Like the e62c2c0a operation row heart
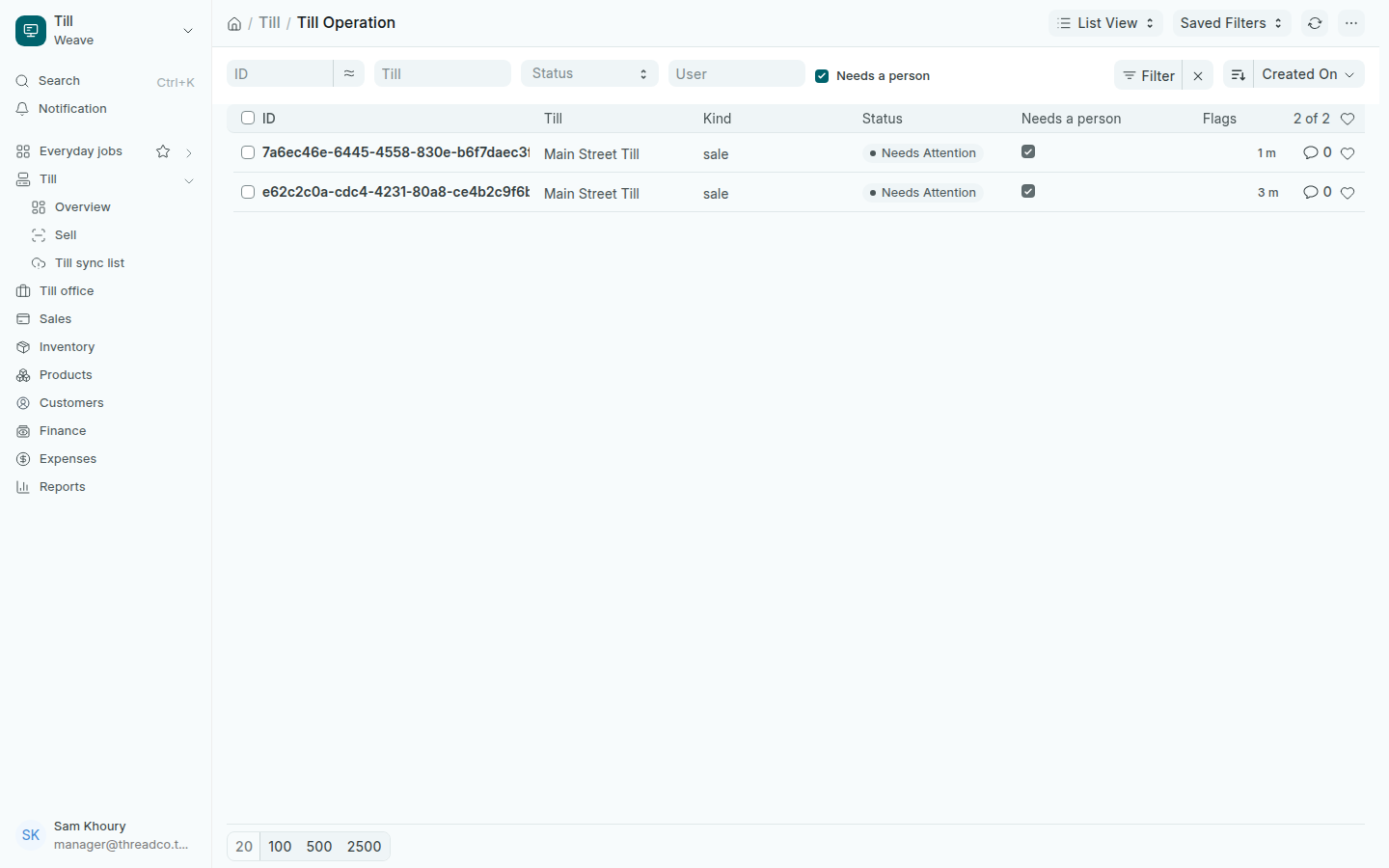Screen dimensions: 1389x868 1348,193
